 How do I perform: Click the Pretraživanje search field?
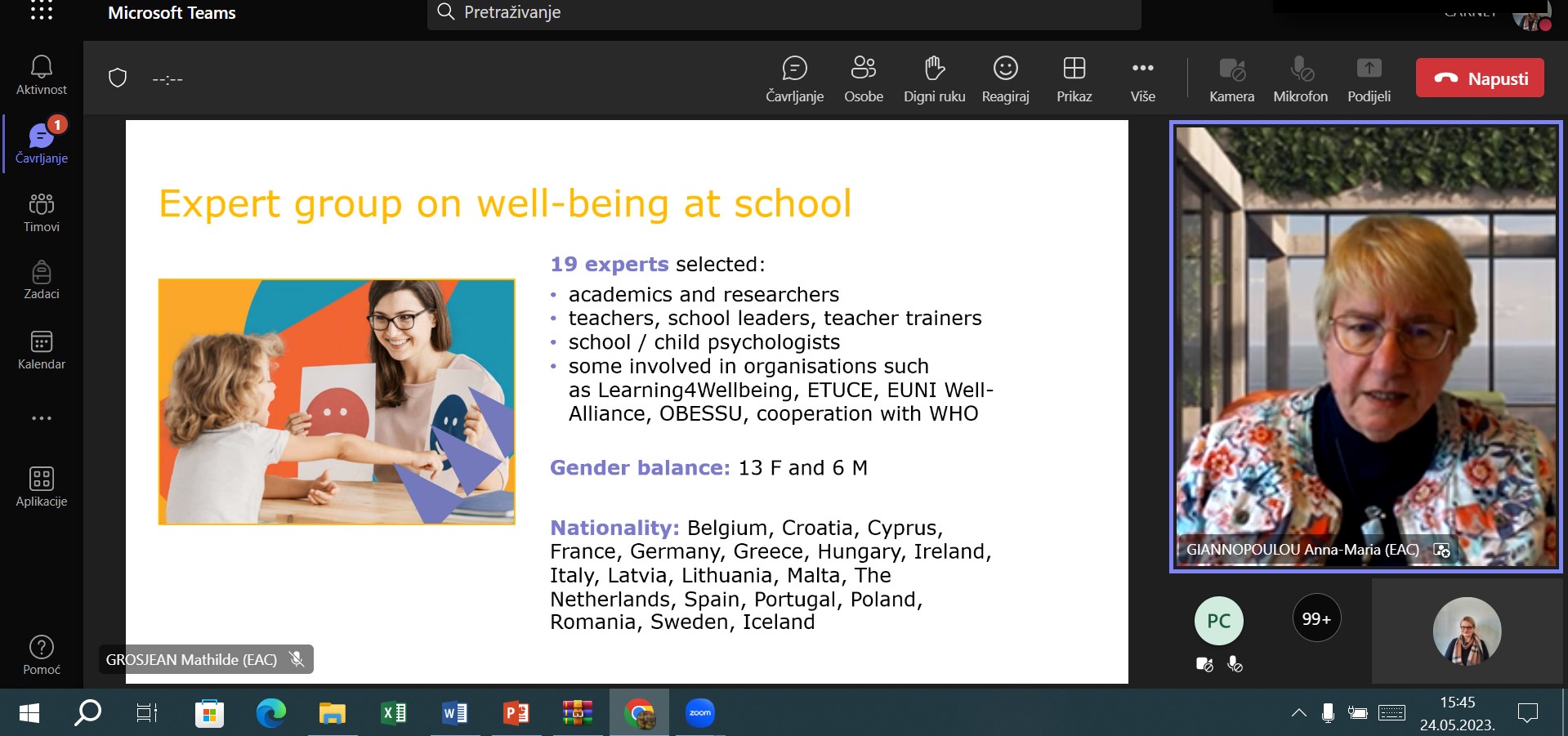click(x=784, y=12)
